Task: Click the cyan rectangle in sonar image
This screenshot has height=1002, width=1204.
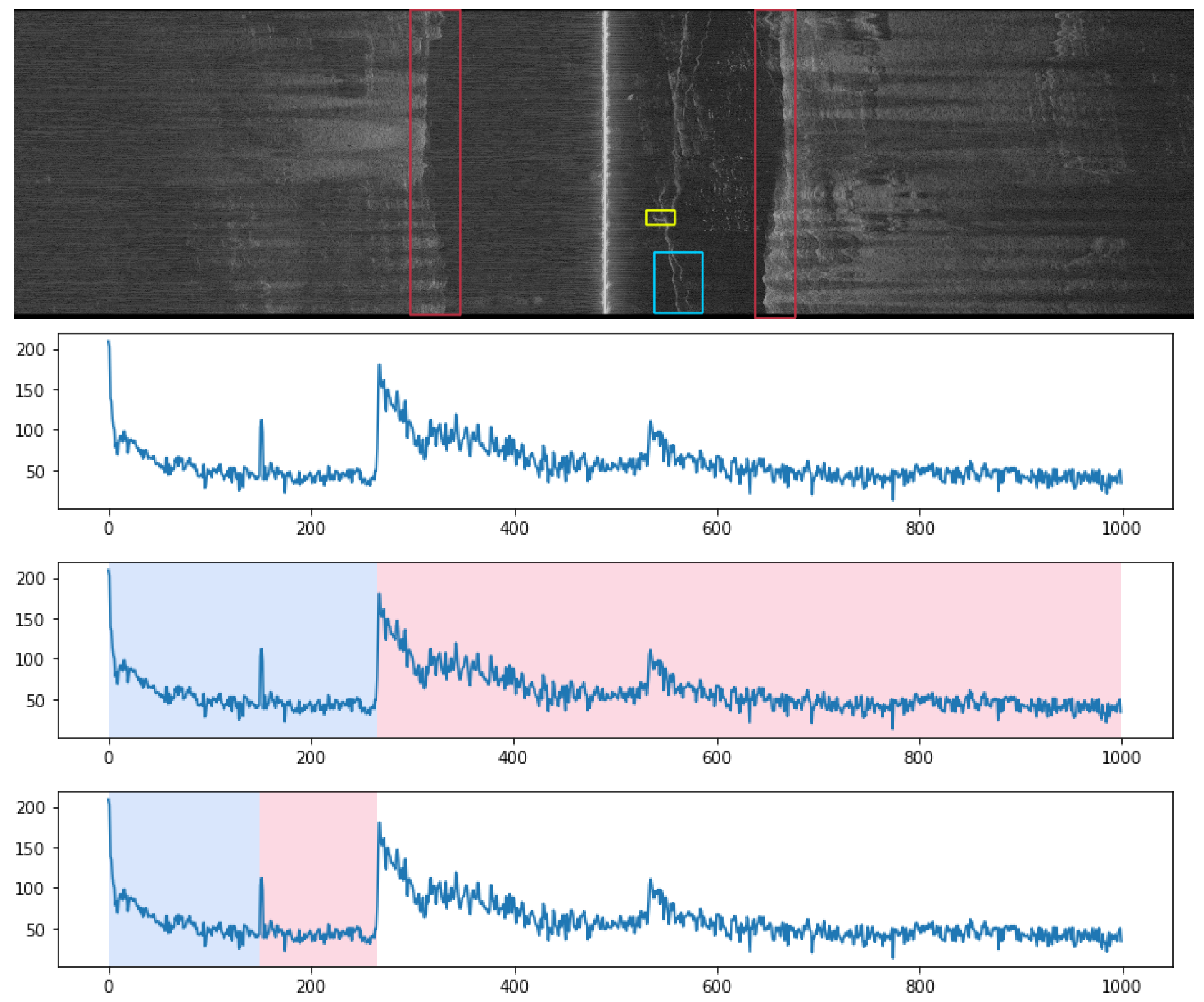Action: coord(678,282)
